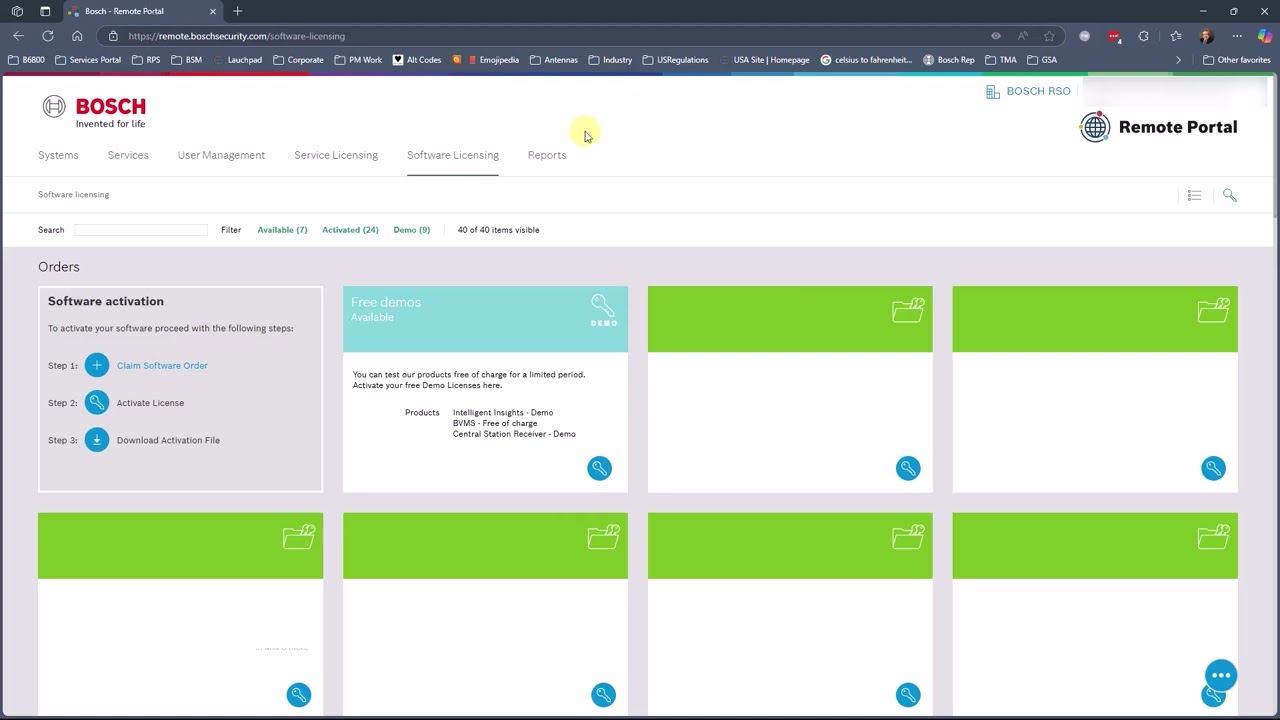Select the Software Licensing tab

(x=453, y=155)
